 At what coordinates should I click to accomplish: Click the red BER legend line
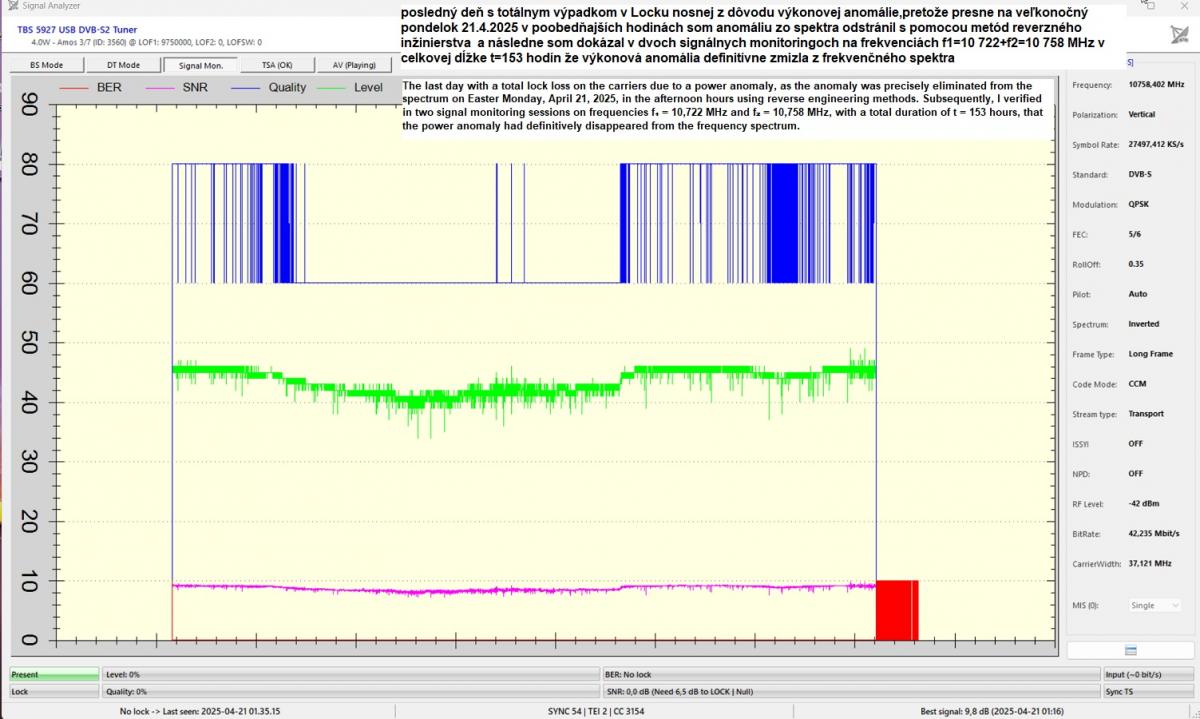(75, 88)
